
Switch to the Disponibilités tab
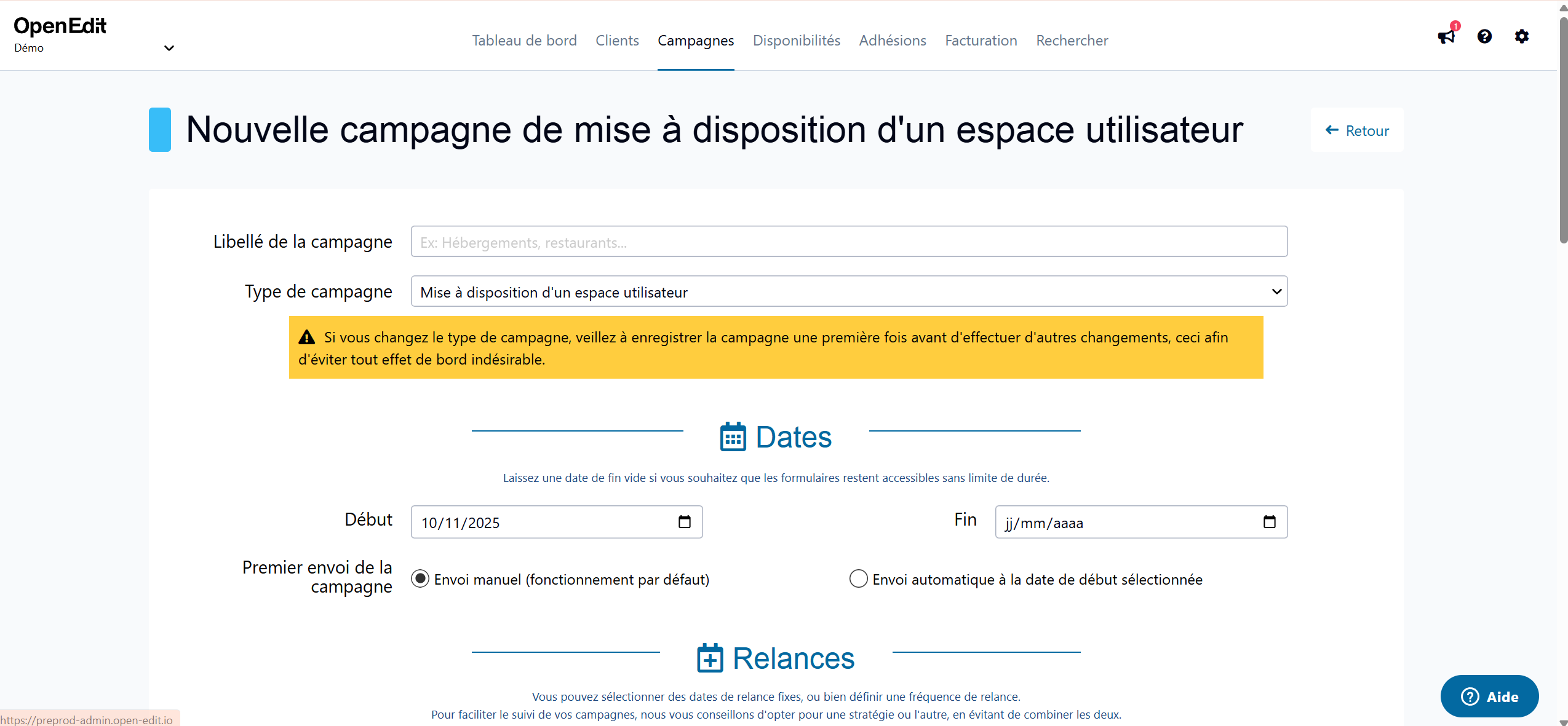796,41
